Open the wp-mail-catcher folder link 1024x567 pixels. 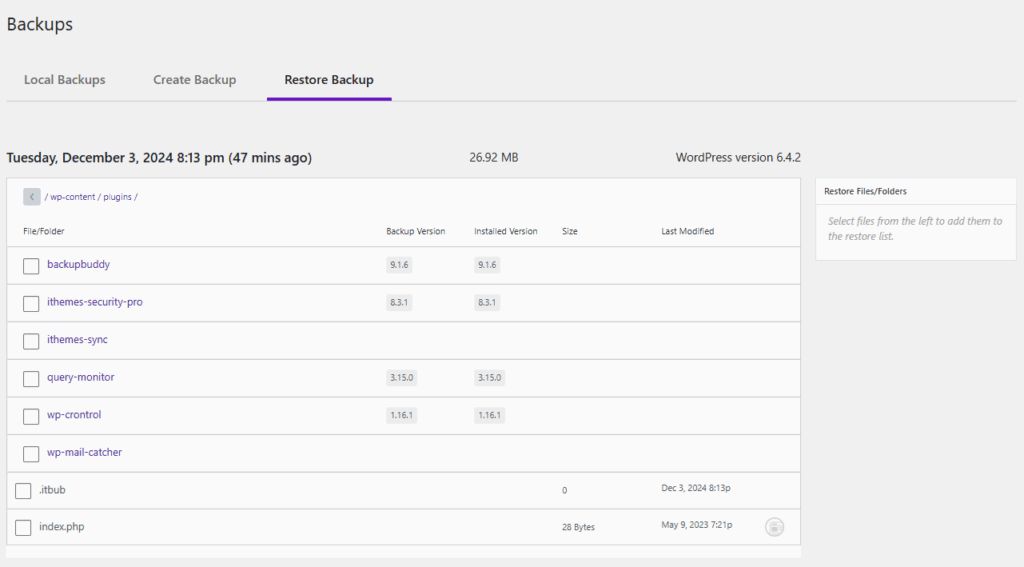click(84, 453)
